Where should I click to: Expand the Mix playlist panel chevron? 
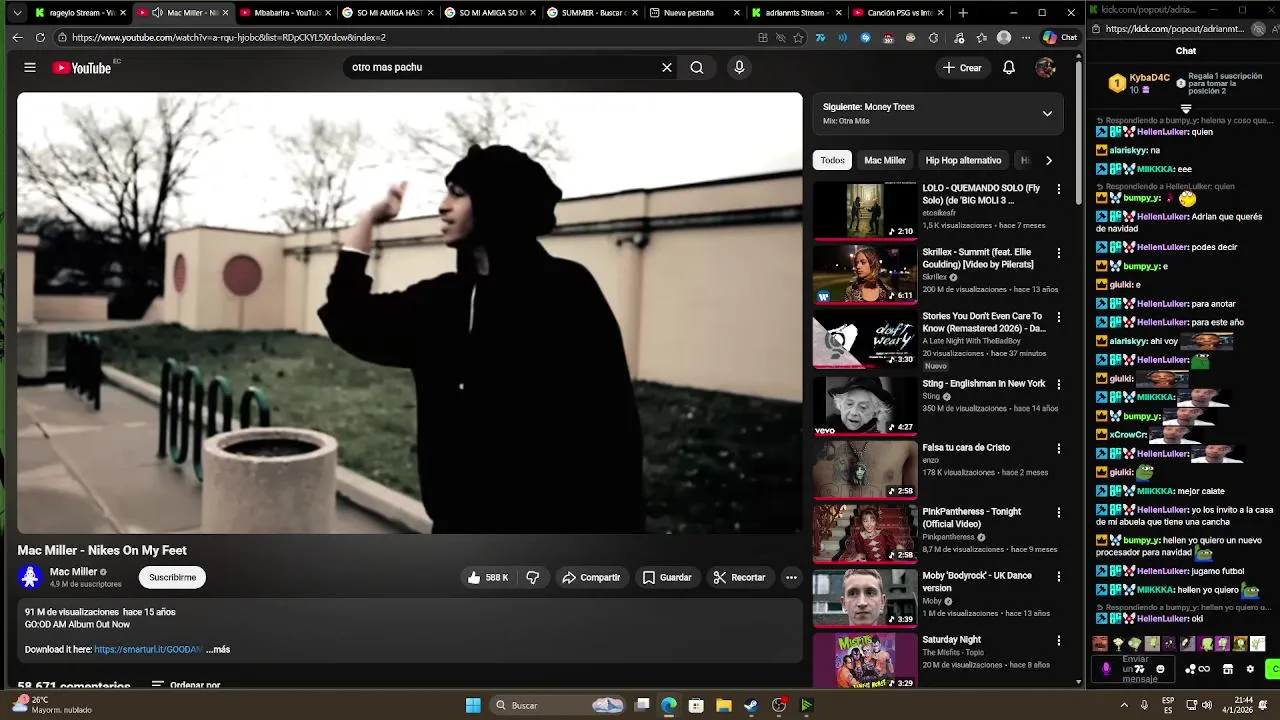[x=1047, y=113]
